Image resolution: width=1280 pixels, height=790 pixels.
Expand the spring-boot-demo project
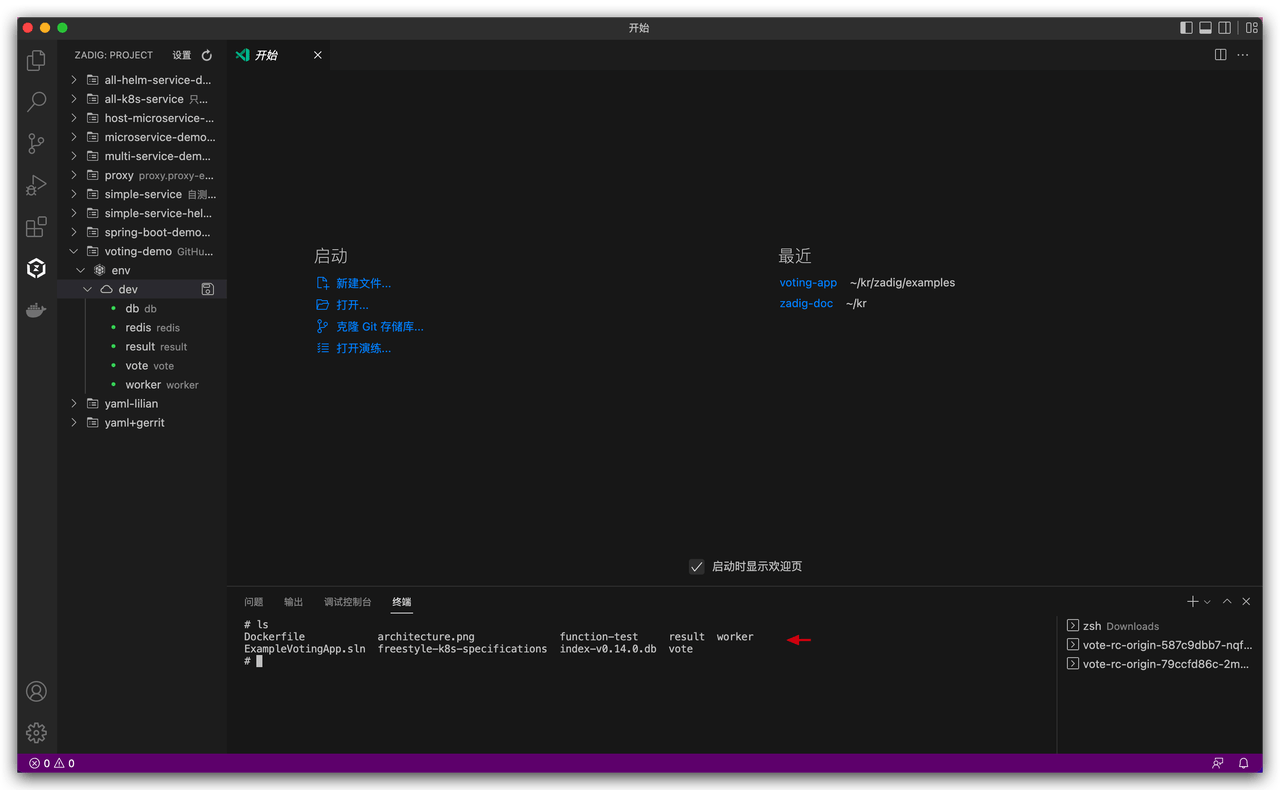click(x=73, y=232)
